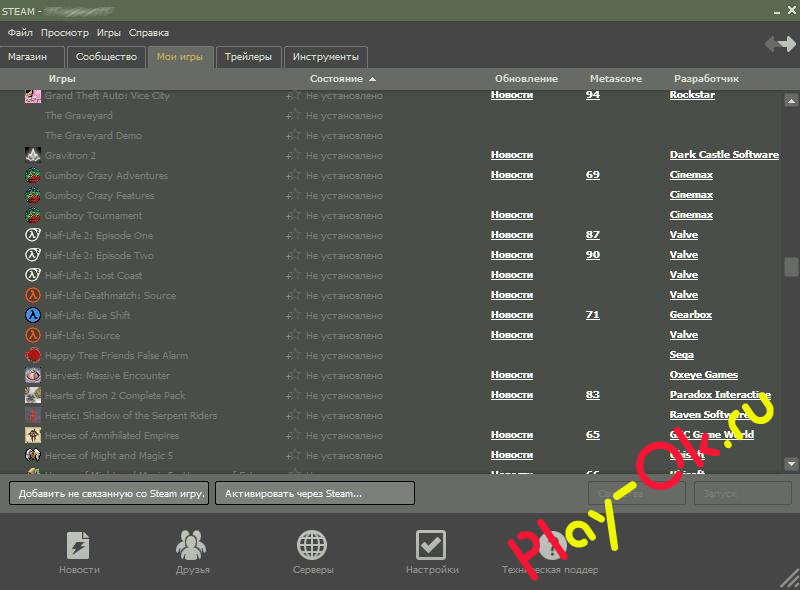Open the Справка menu
The image size is (800, 590).
(x=148, y=33)
